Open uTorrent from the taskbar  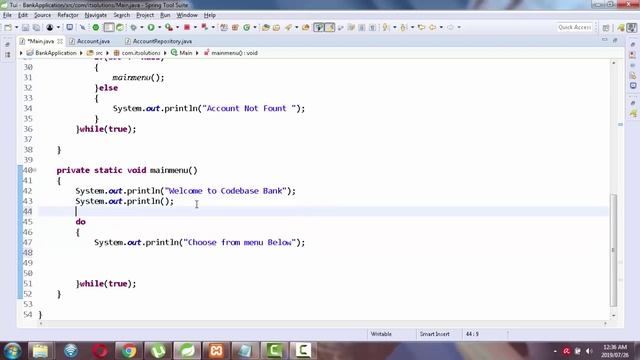pyautogui.click(x=158, y=351)
